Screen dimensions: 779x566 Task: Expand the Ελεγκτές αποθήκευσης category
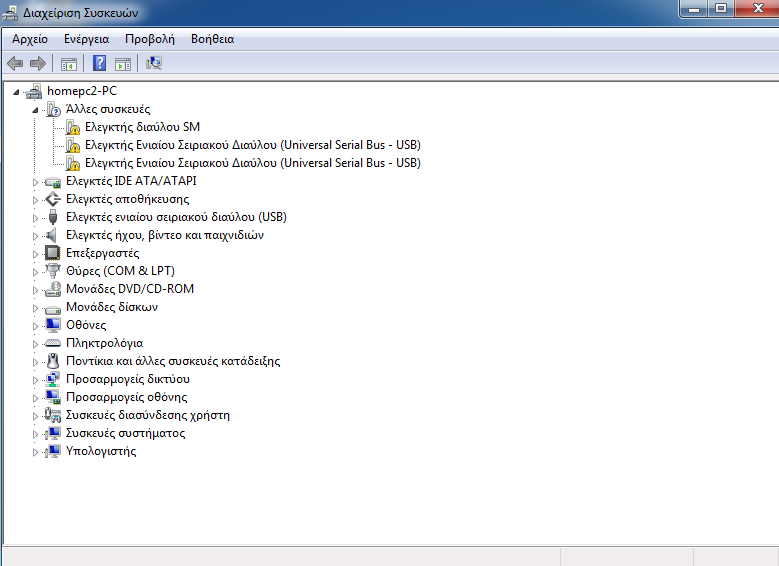coord(35,200)
